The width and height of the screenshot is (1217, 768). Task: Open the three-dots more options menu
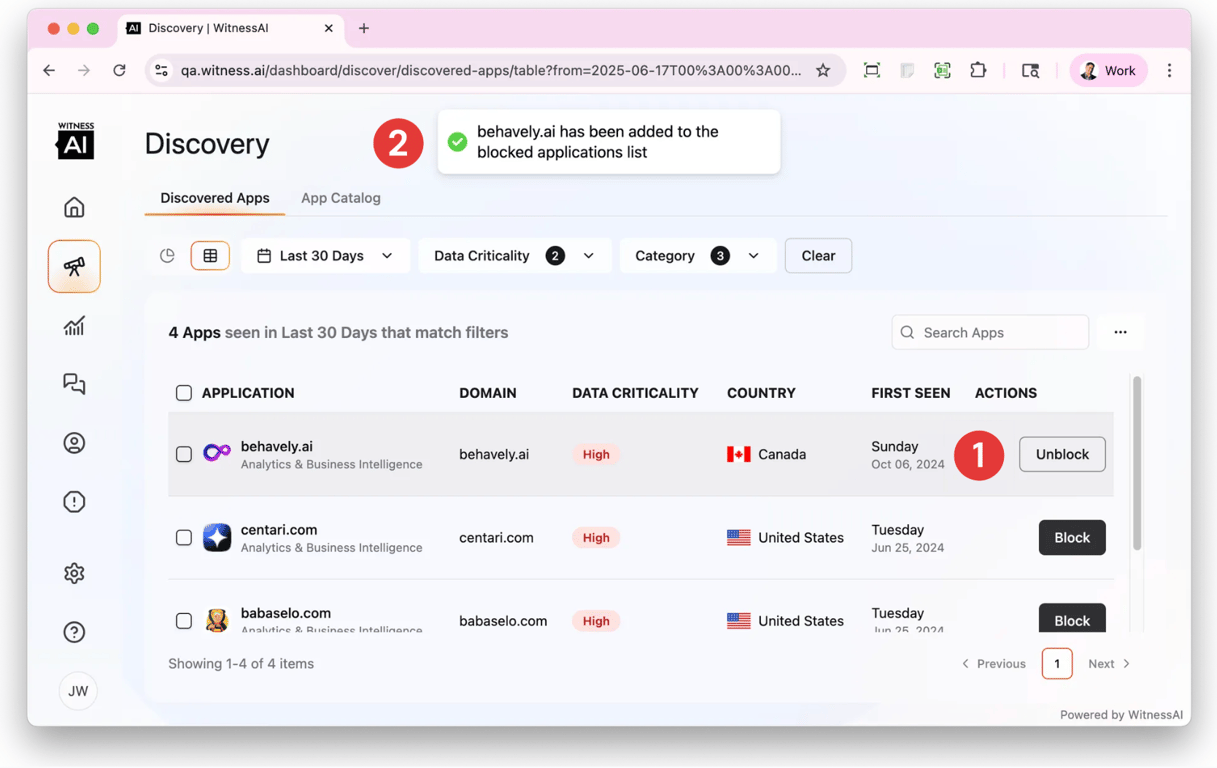pyautogui.click(x=1120, y=332)
